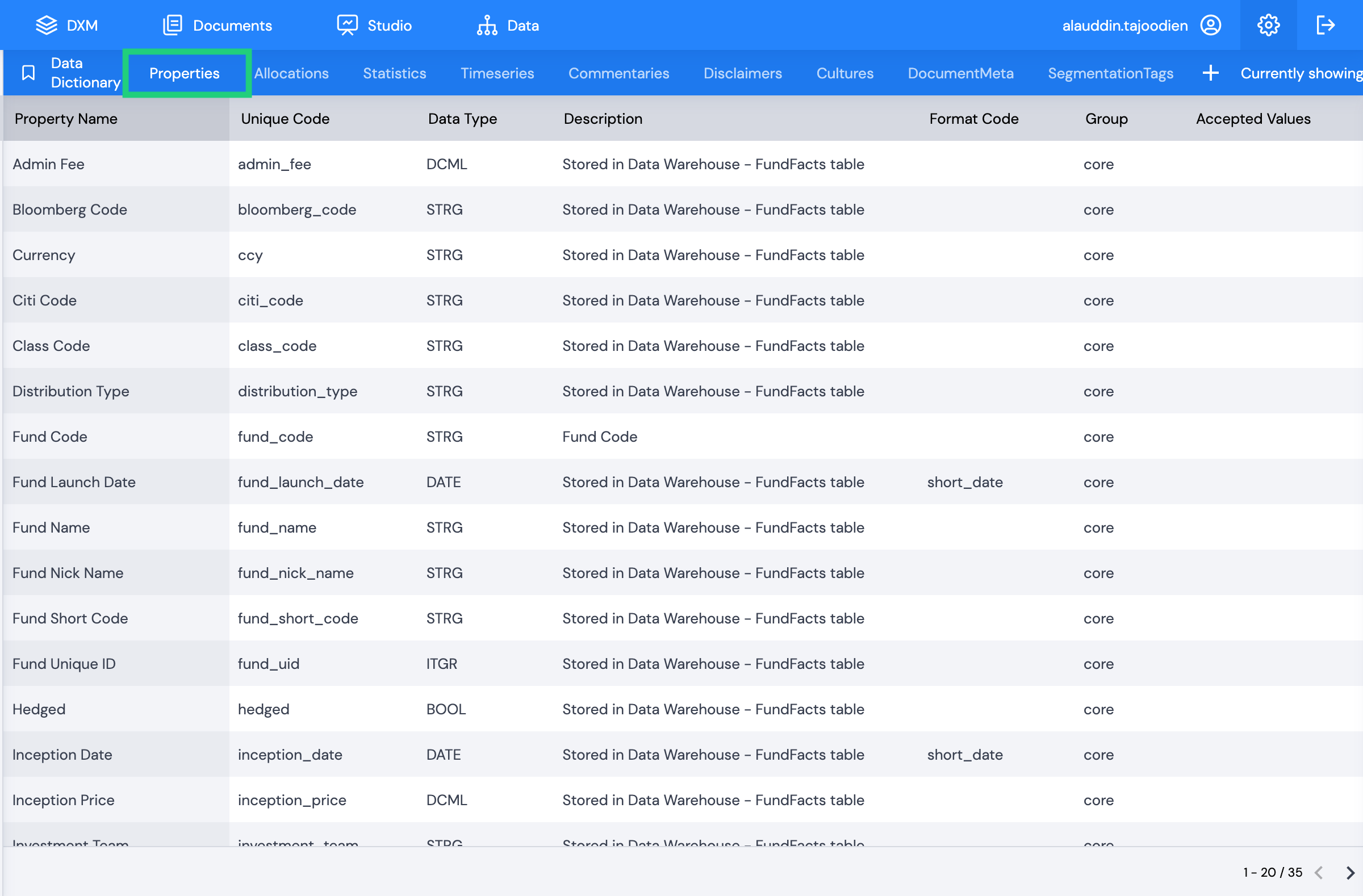Select the Fund Nick Name property
1363x896 pixels.
click(68, 573)
